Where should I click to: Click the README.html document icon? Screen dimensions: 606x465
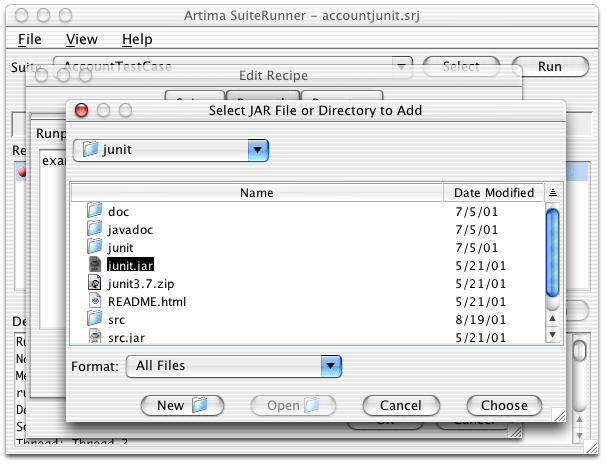[x=95, y=301]
